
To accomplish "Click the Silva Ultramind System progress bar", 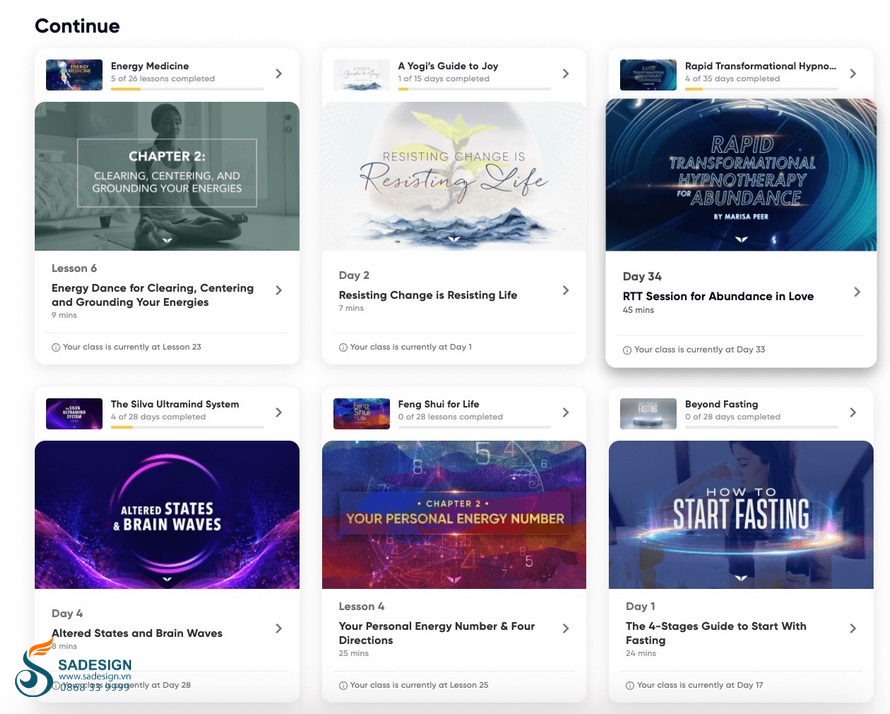I will click(x=187, y=427).
